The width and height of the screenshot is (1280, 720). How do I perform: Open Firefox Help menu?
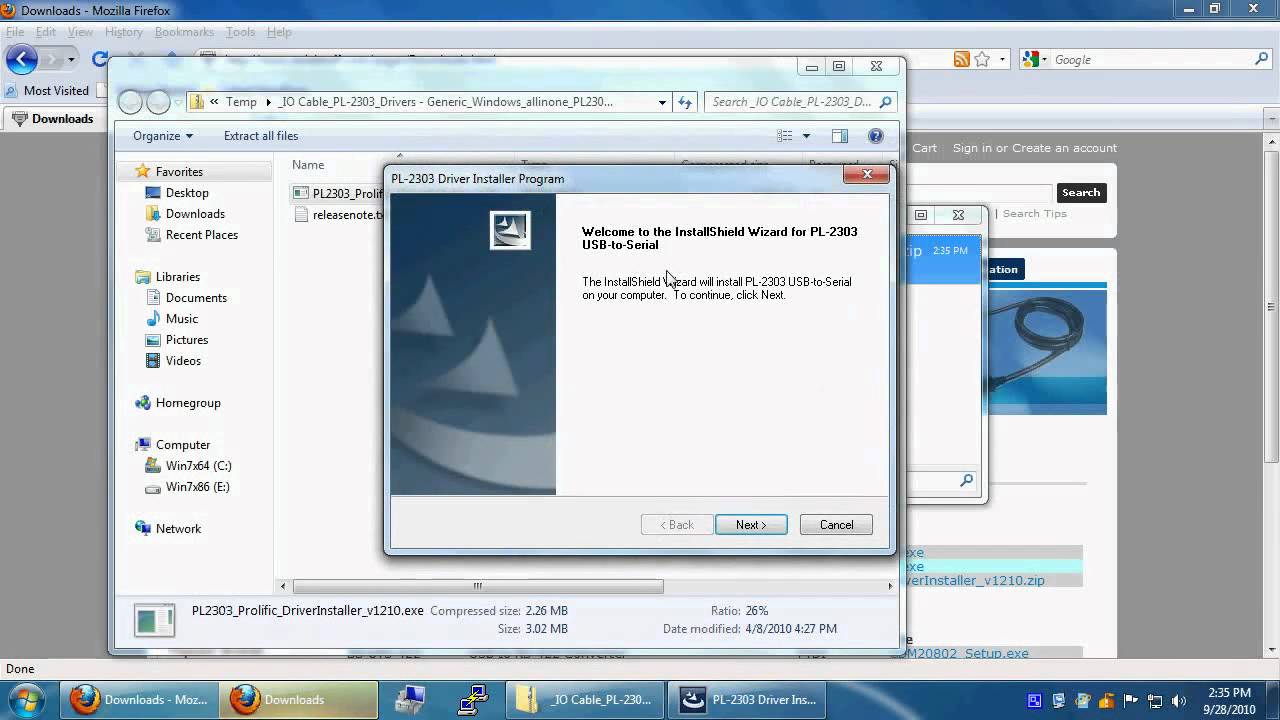279,32
